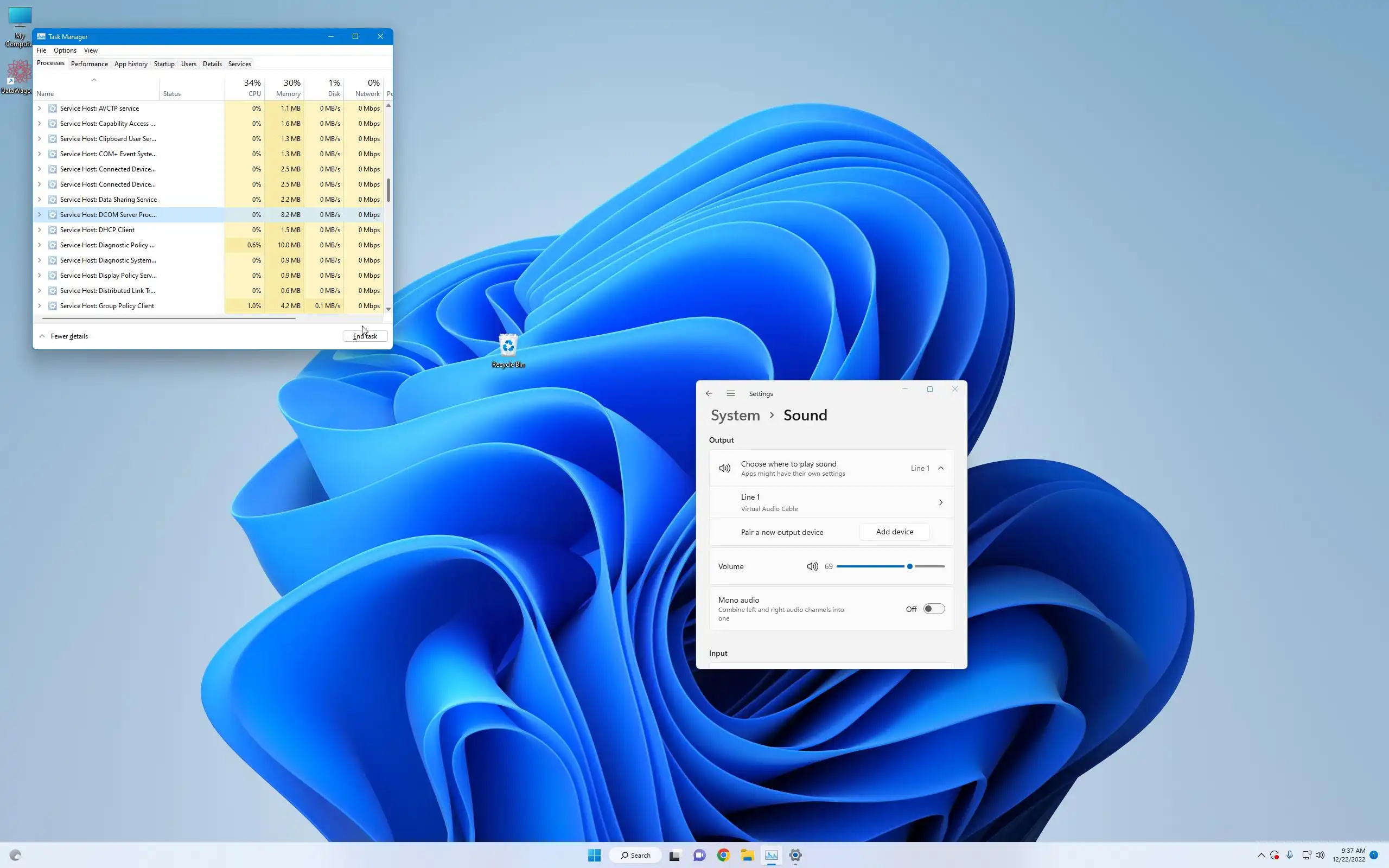Click the End task button
The image size is (1389, 868).
pyautogui.click(x=365, y=336)
